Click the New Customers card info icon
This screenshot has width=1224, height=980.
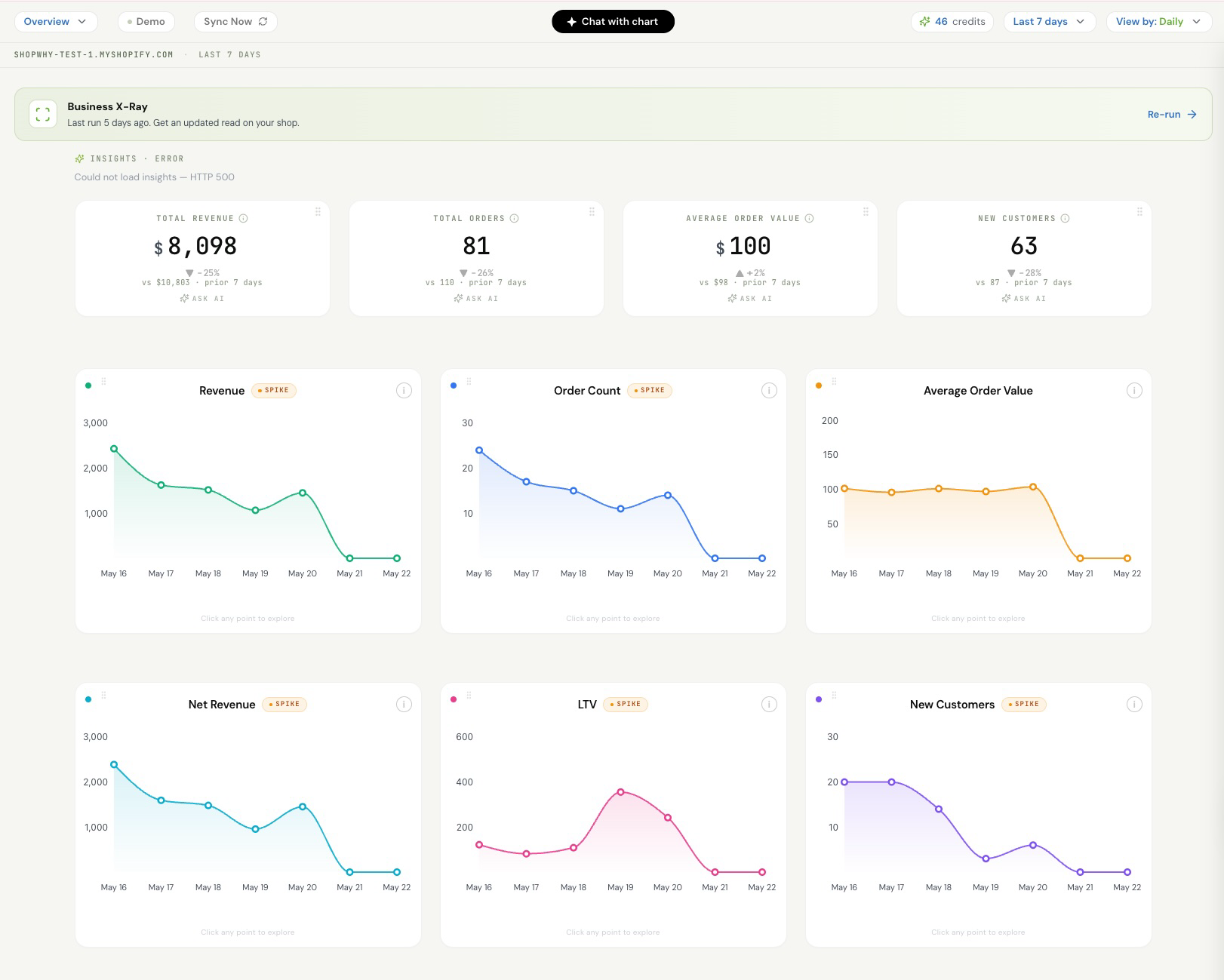click(x=1065, y=218)
